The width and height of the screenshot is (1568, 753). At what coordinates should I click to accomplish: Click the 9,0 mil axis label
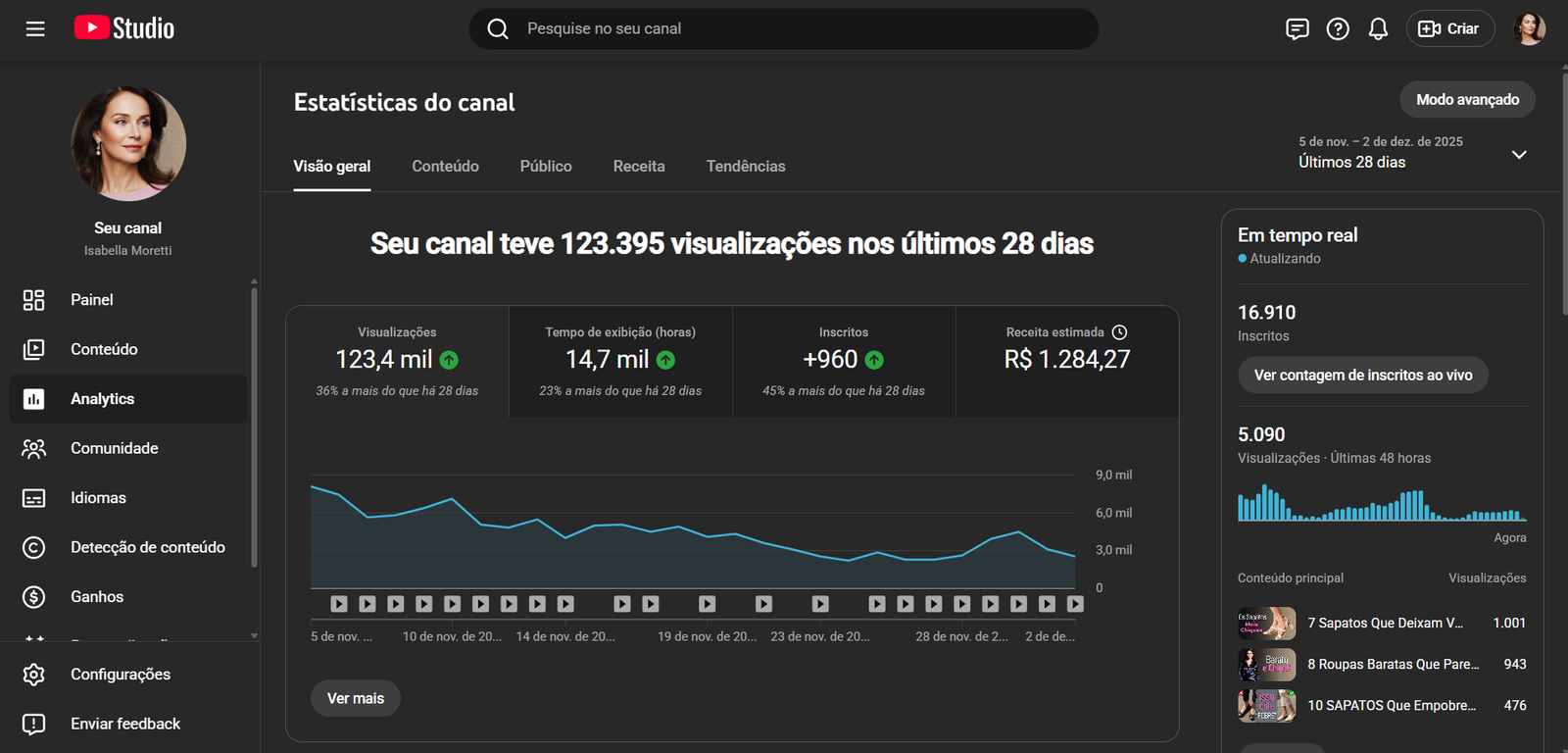tap(1113, 476)
